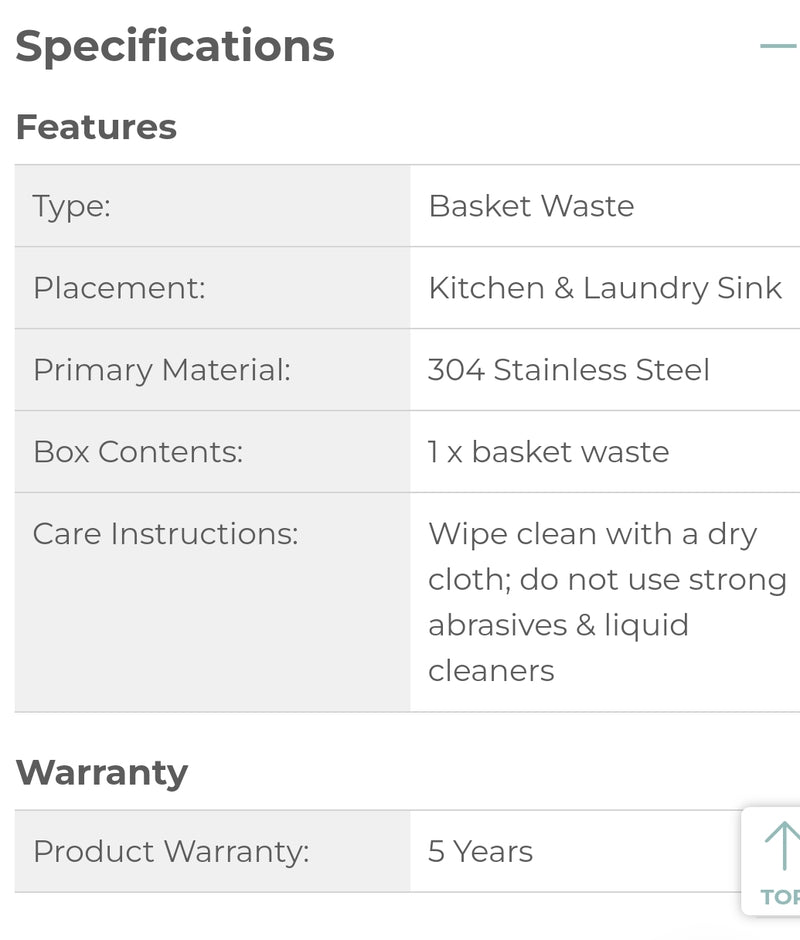Viewport: 800px width, 940px height.
Task: Click the Type: label cell
Action: pos(72,206)
